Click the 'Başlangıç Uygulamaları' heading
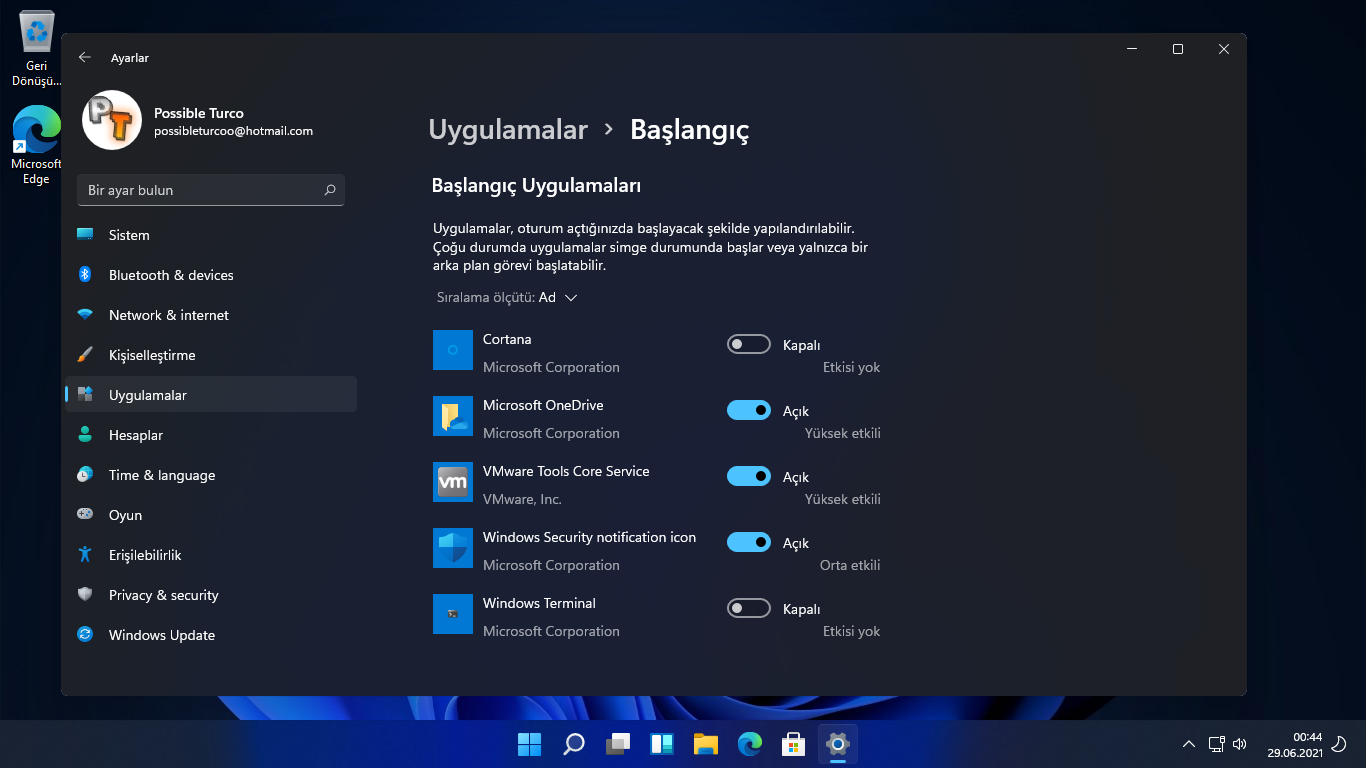 [x=536, y=186]
